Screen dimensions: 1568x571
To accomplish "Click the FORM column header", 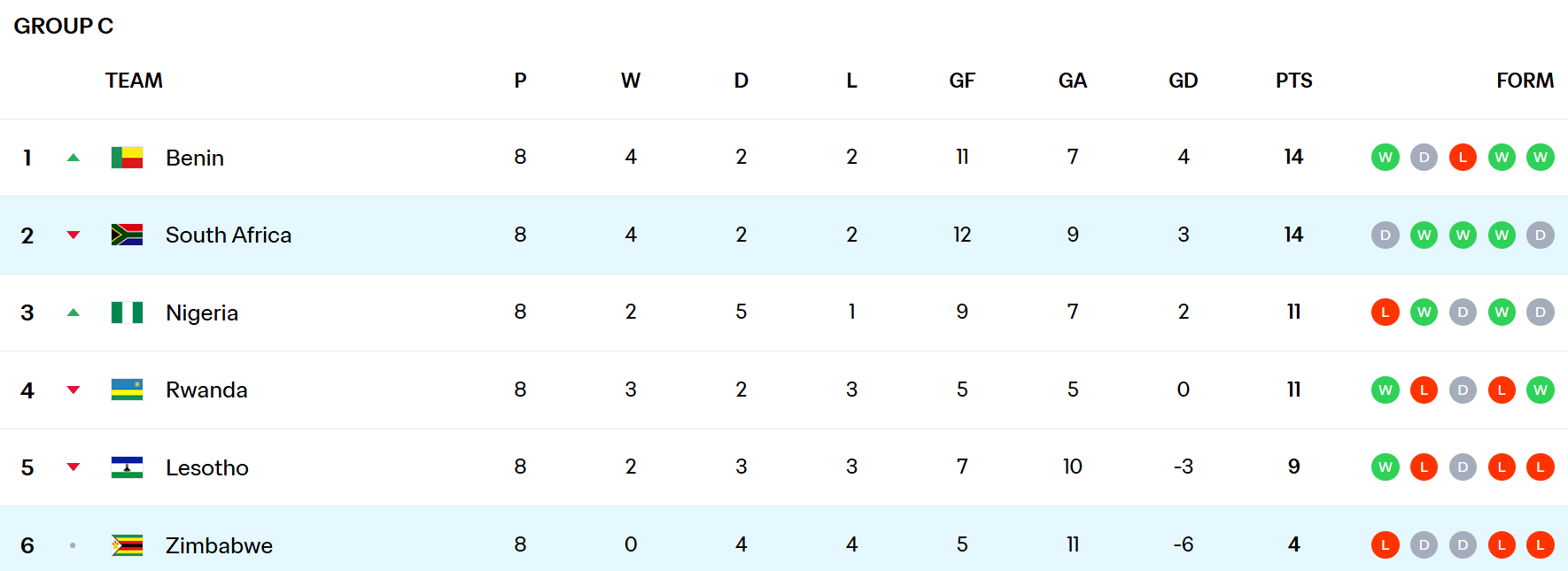I will click(1525, 81).
